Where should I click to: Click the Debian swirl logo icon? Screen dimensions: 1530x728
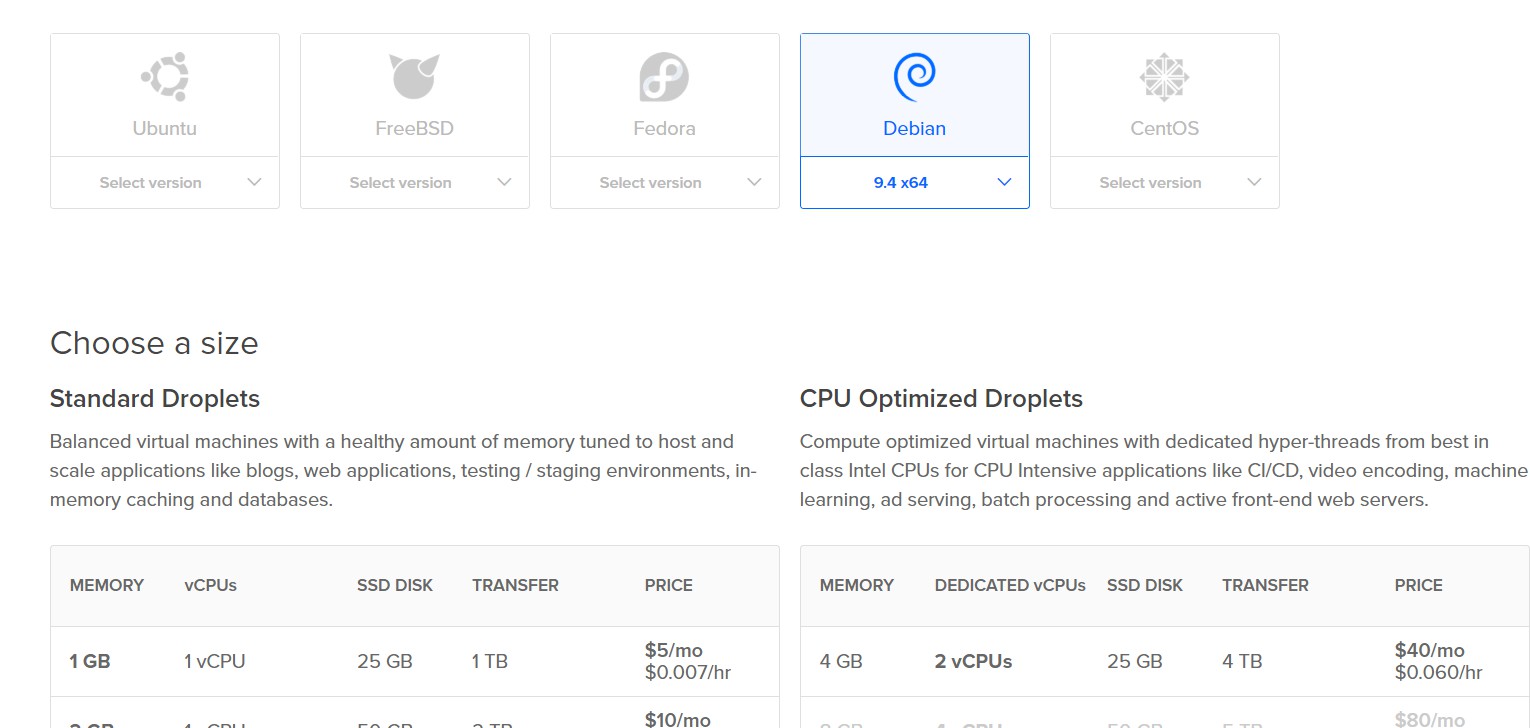[x=914, y=77]
